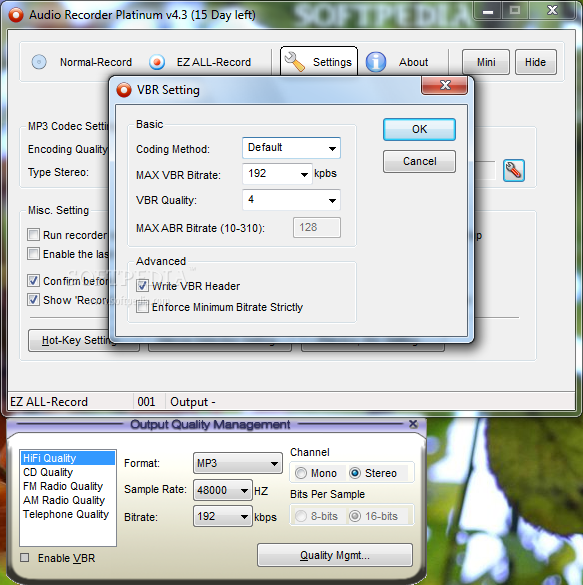Click the VBR Setting dialog title icon
583x585 pixels.
coord(124,90)
